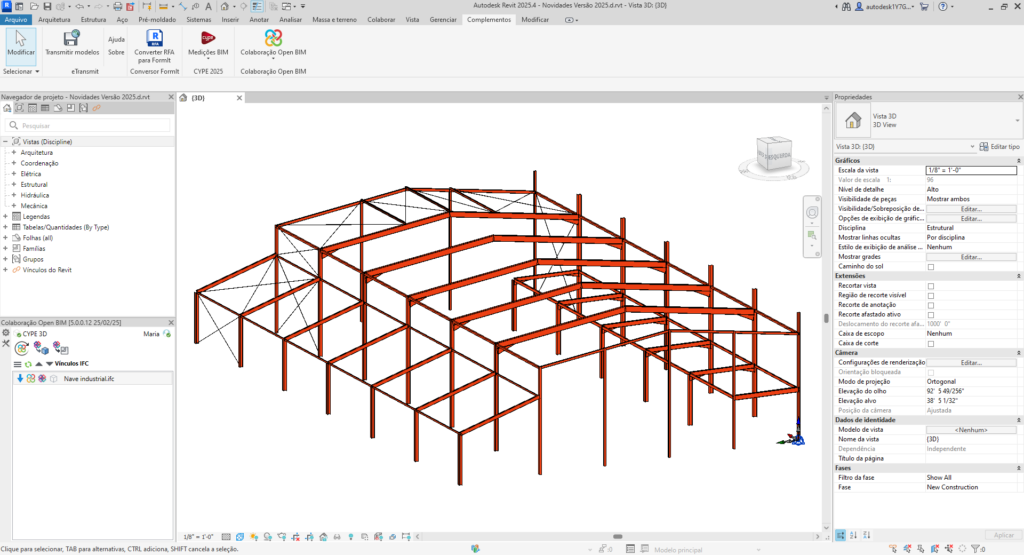
Task: Click the hamburger list icon beside Vínculos IFC
Action: click(18, 364)
